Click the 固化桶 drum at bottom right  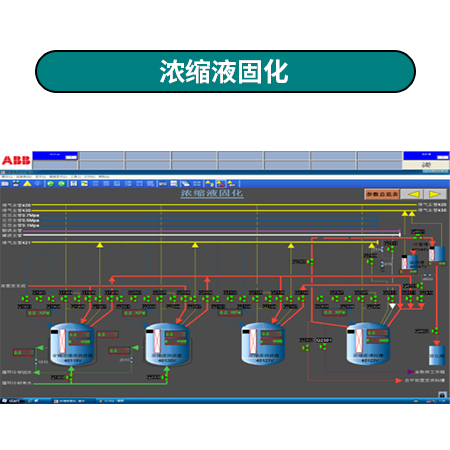click(x=437, y=355)
